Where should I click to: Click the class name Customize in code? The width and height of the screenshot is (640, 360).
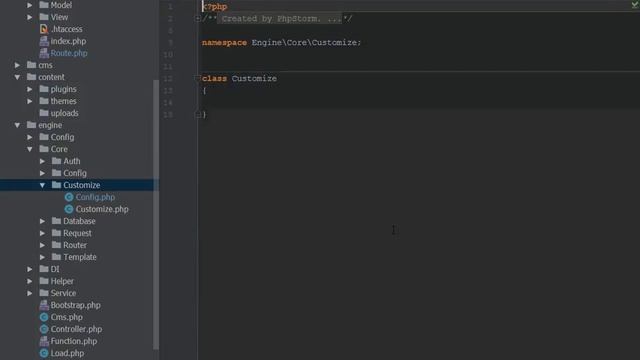(x=254, y=78)
